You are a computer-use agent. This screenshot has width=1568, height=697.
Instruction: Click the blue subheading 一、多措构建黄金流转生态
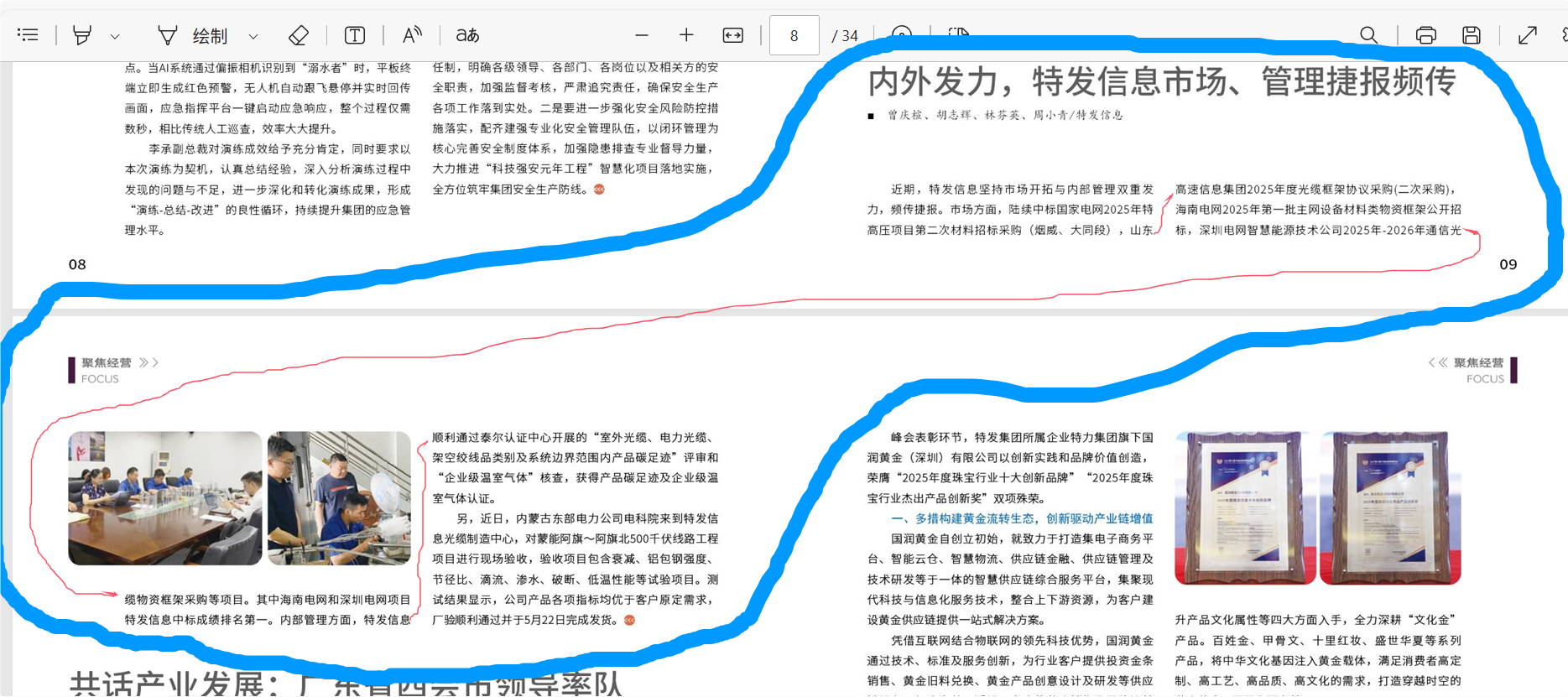(x=1022, y=518)
